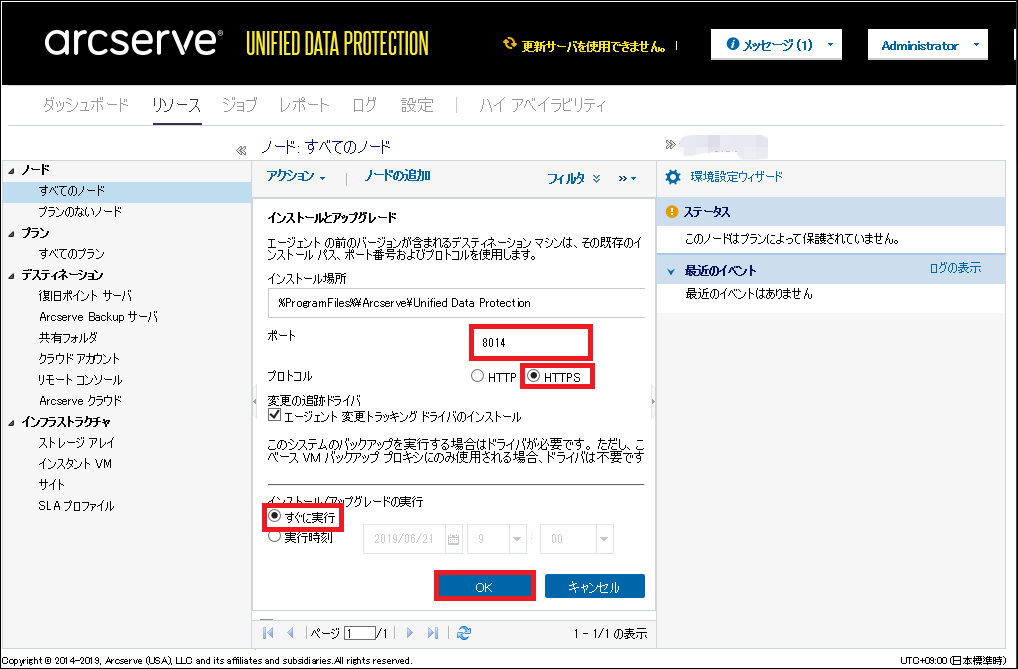This screenshot has height=669, width=1018.
Task: Go to last page icon
Action: (433, 633)
